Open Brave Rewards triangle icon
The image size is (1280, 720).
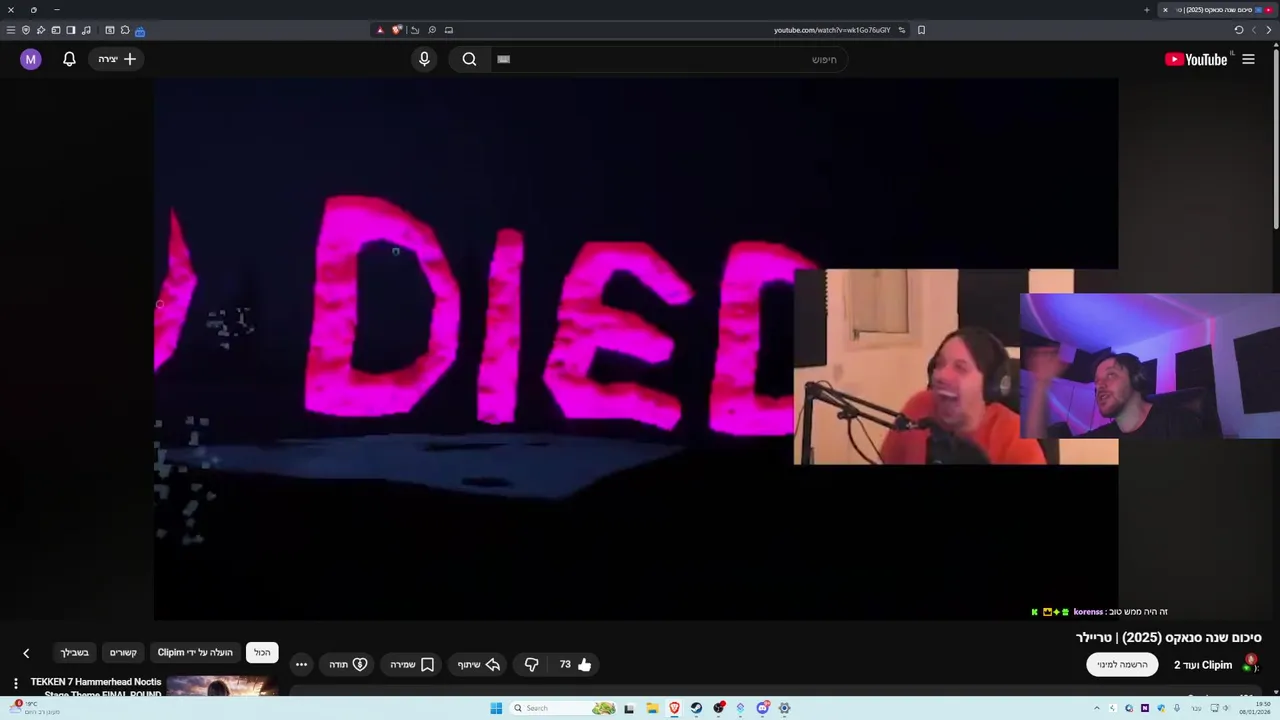380,30
